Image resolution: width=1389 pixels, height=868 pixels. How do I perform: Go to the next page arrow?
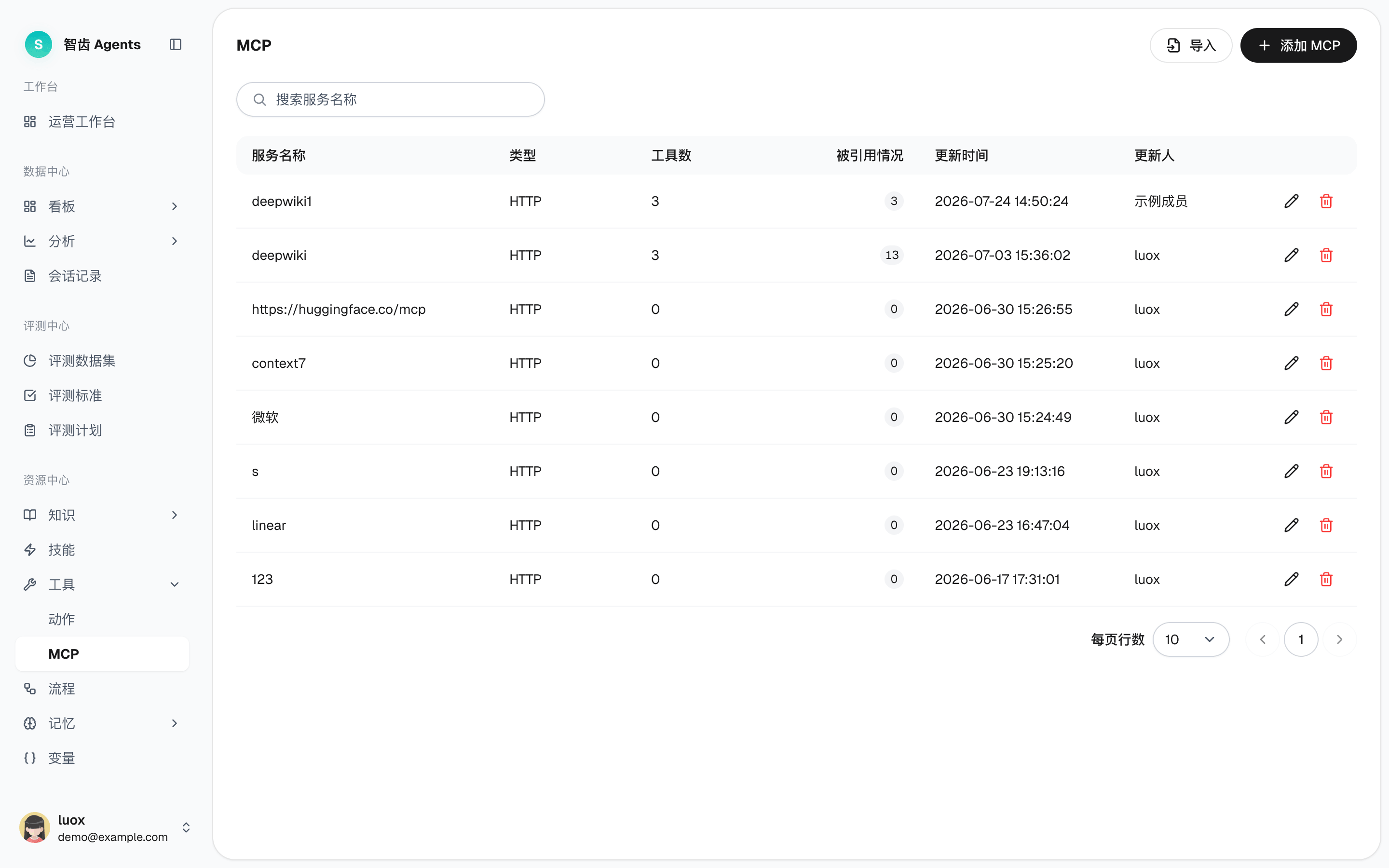(1340, 639)
